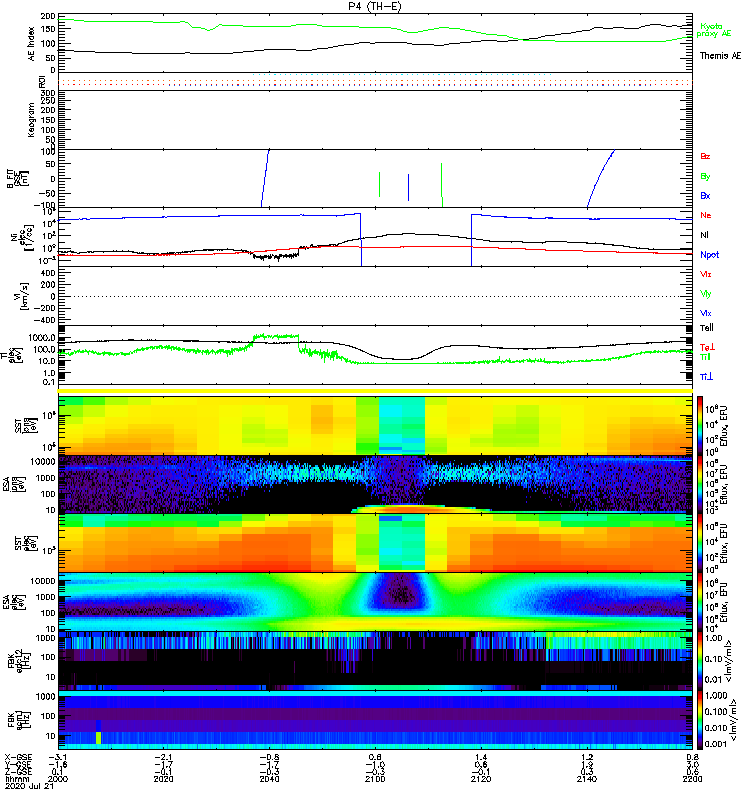This screenshot has width=750, height=800.
Task: Click the ESA ion panel color bar
Action: pyautogui.click(x=700, y=485)
